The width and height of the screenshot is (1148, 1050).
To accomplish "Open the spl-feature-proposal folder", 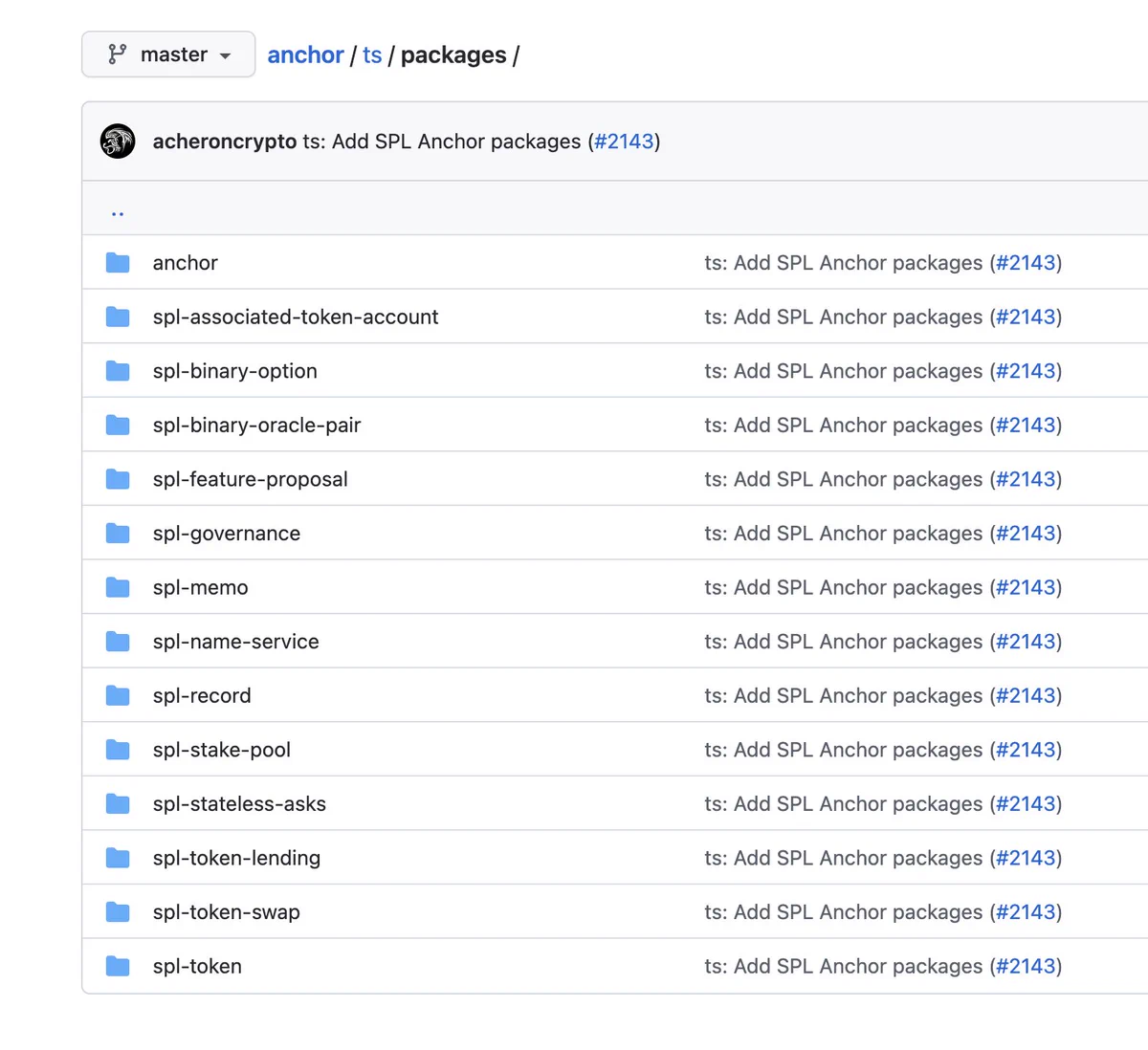I will [x=251, y=479].
